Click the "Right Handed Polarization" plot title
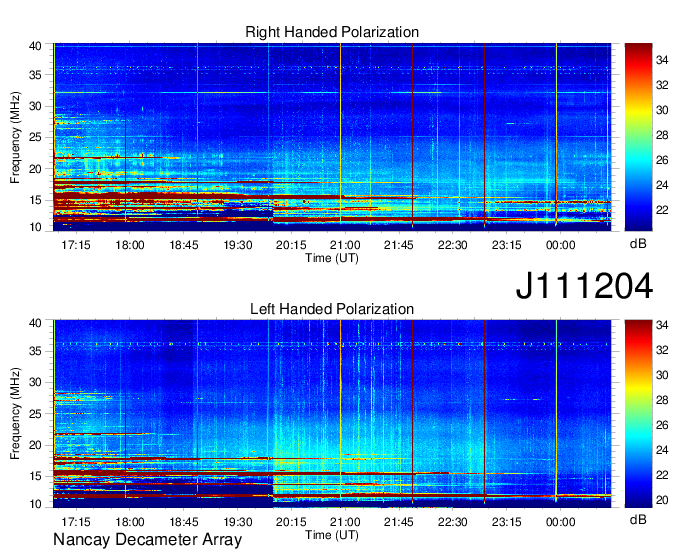 (332, 32)
